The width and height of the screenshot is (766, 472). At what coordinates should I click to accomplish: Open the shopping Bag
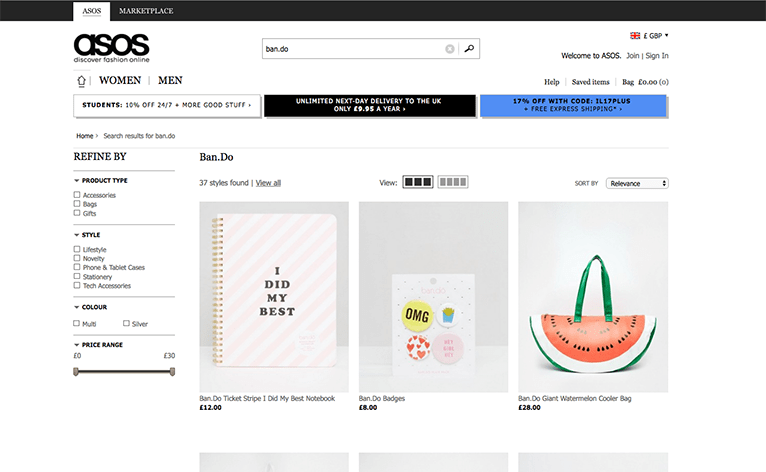click(x=628, y=82)
